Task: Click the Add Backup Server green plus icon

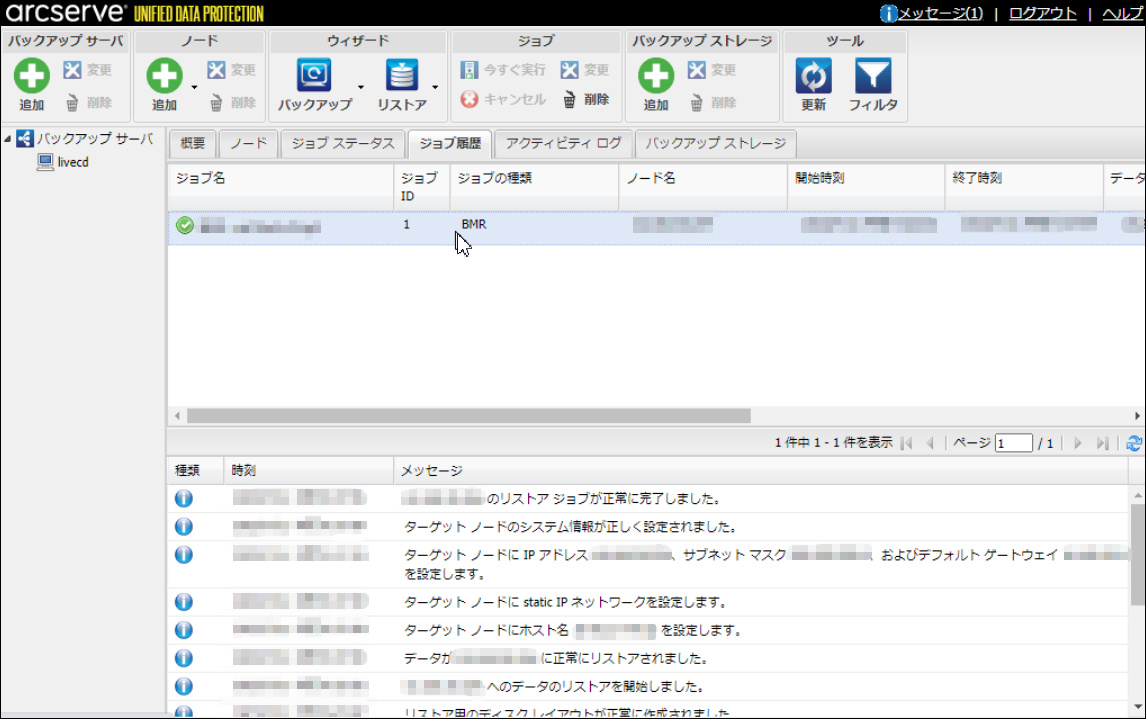Action: coord(31,76)
